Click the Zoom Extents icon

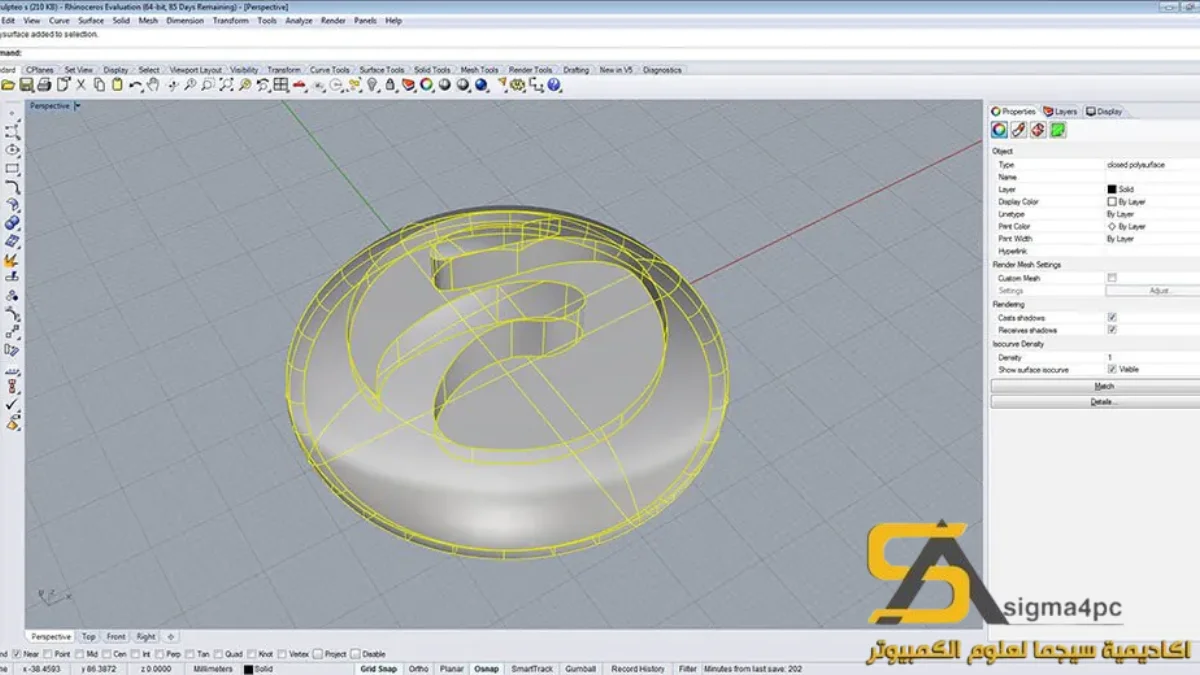(x=227, y=85)
